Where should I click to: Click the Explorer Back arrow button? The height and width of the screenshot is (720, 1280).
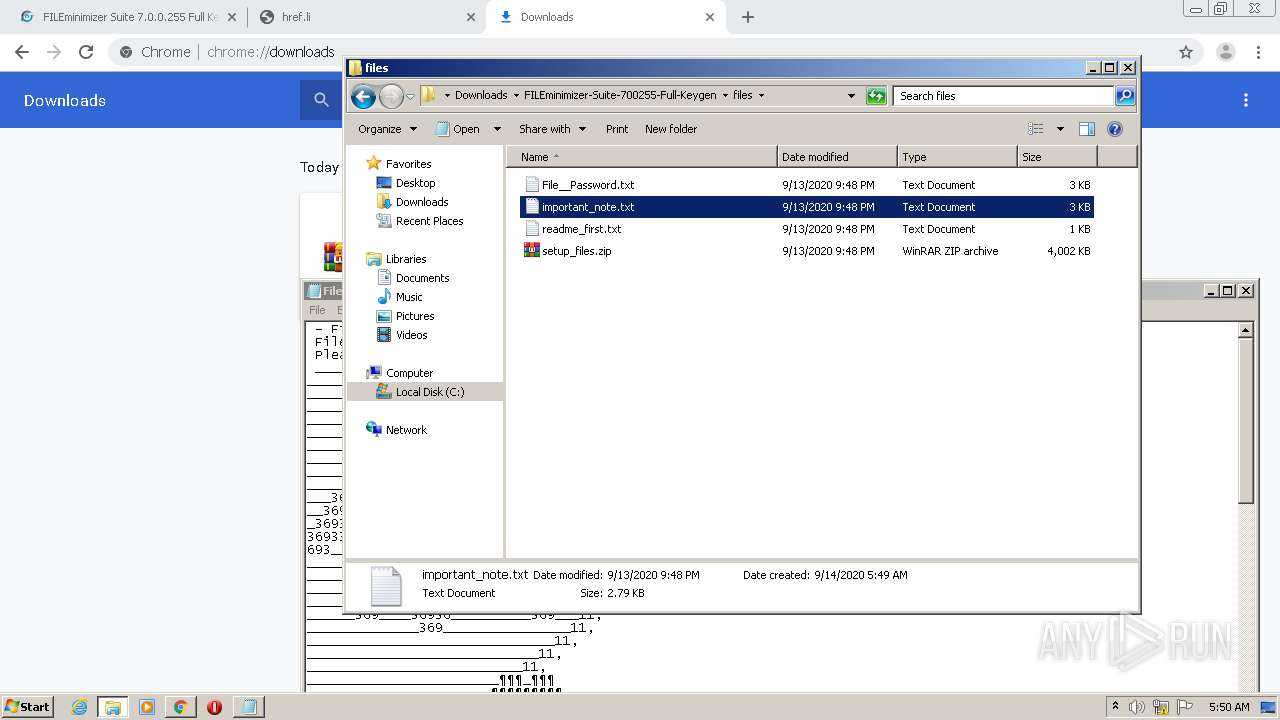pos(363,96)
